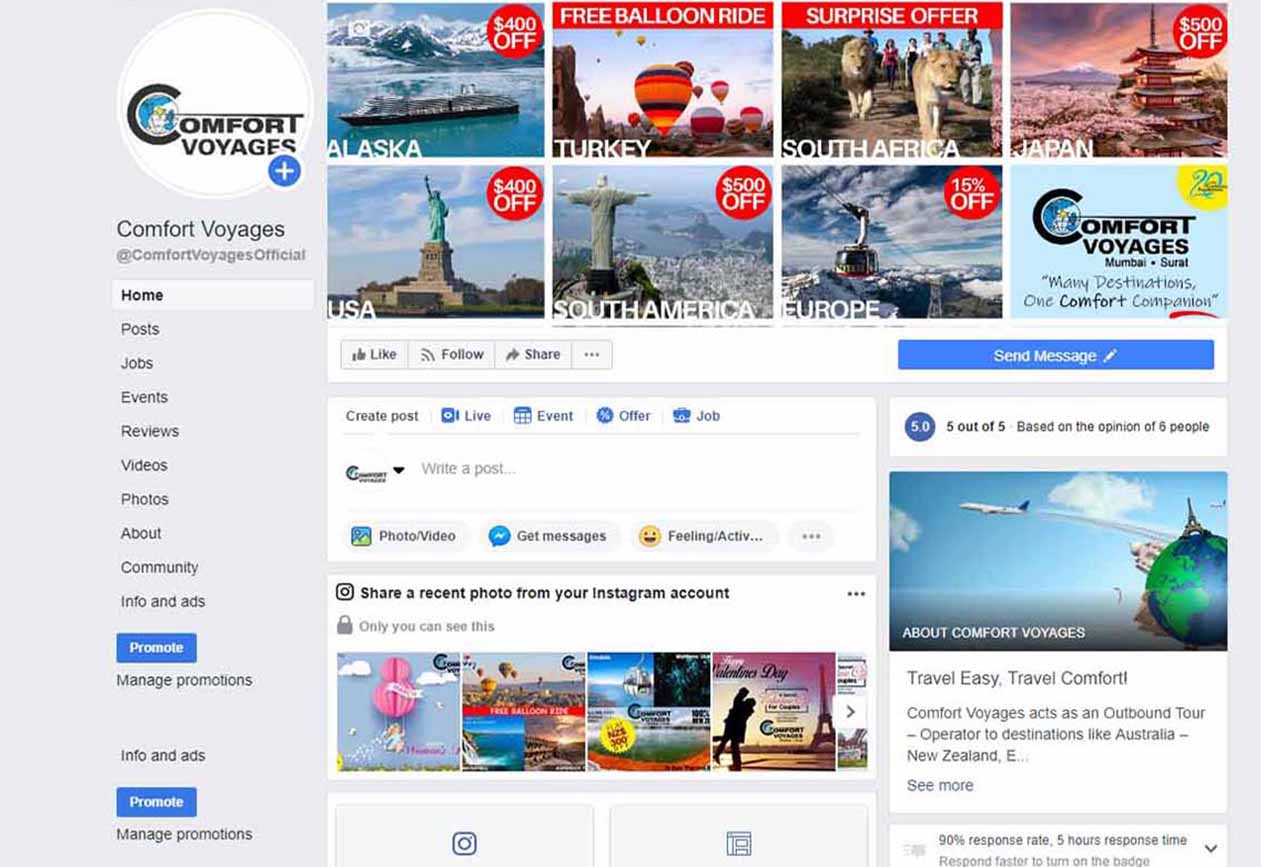Open the USA Statue of Liberty tile
1261x867 pixels.
pyautogui.click(x=436, y=243)
